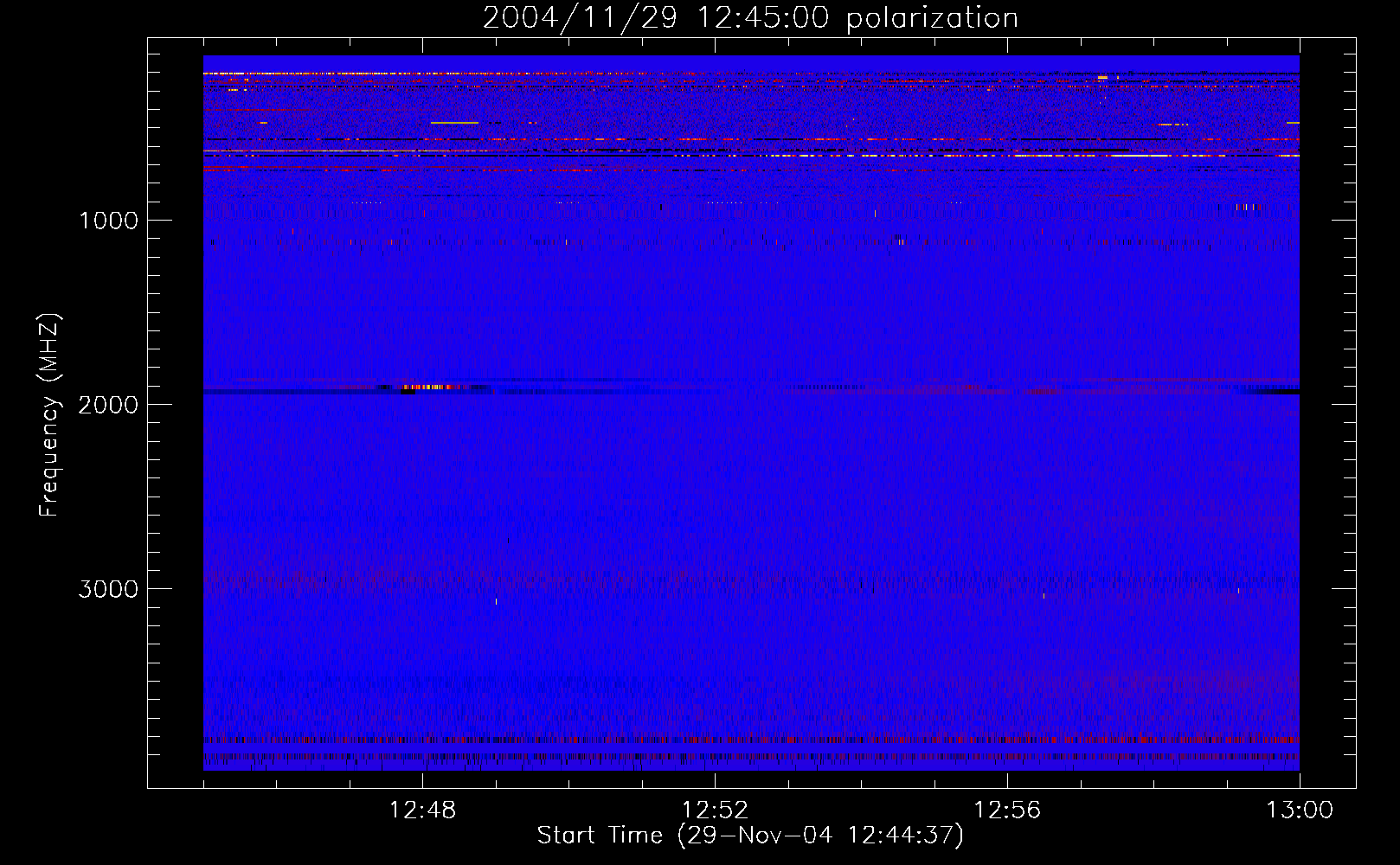This screenshot has height=865, width=1400.
Task: Click the "13:00" time tick label
Action: (1300, 811)
